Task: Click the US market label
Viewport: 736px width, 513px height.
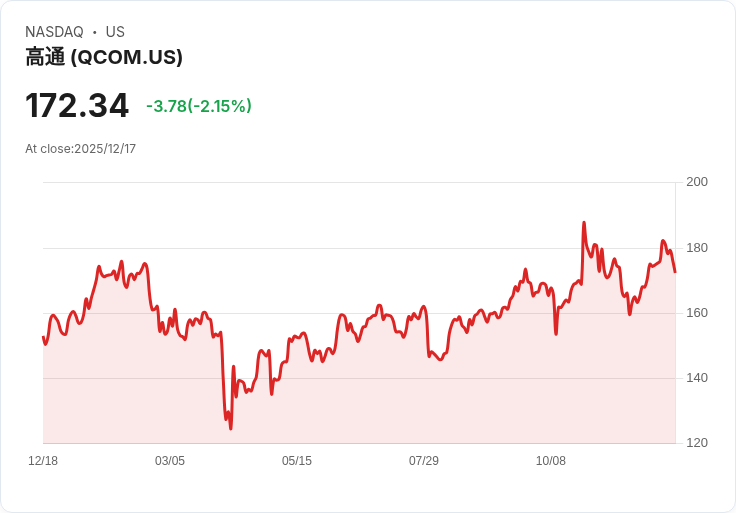Action: [x=115, y=32]
